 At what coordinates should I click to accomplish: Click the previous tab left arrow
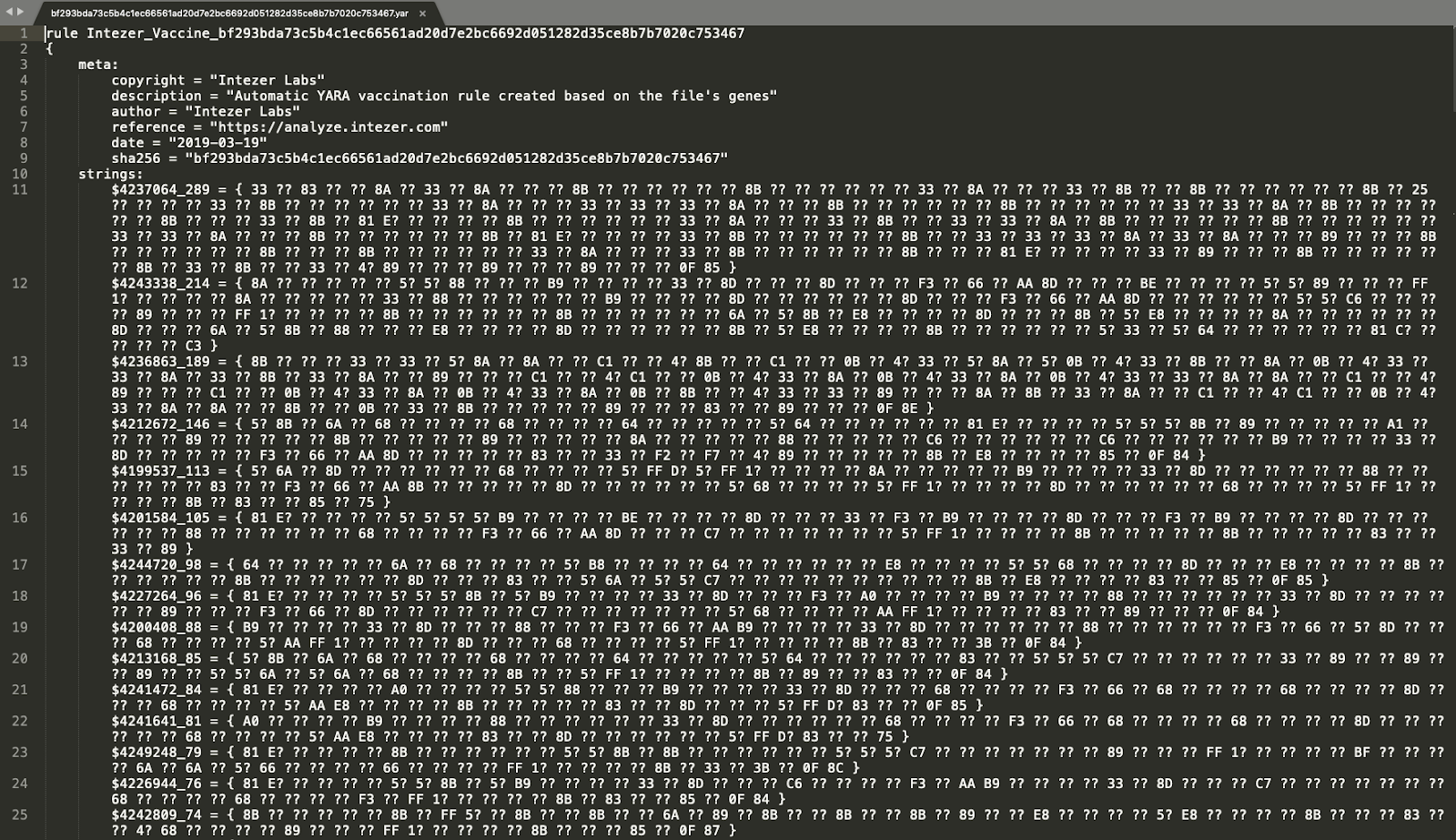point(9,12)
